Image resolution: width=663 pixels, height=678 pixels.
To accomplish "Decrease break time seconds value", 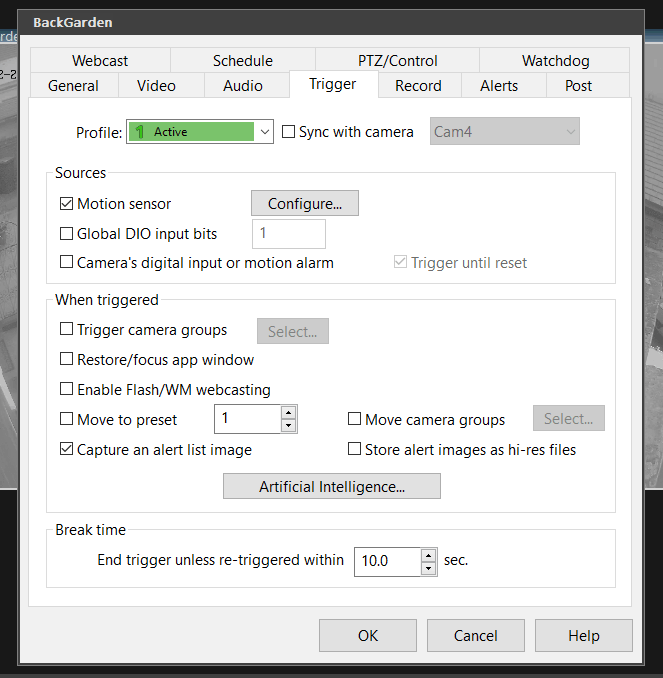I will (x=429, y=568).
